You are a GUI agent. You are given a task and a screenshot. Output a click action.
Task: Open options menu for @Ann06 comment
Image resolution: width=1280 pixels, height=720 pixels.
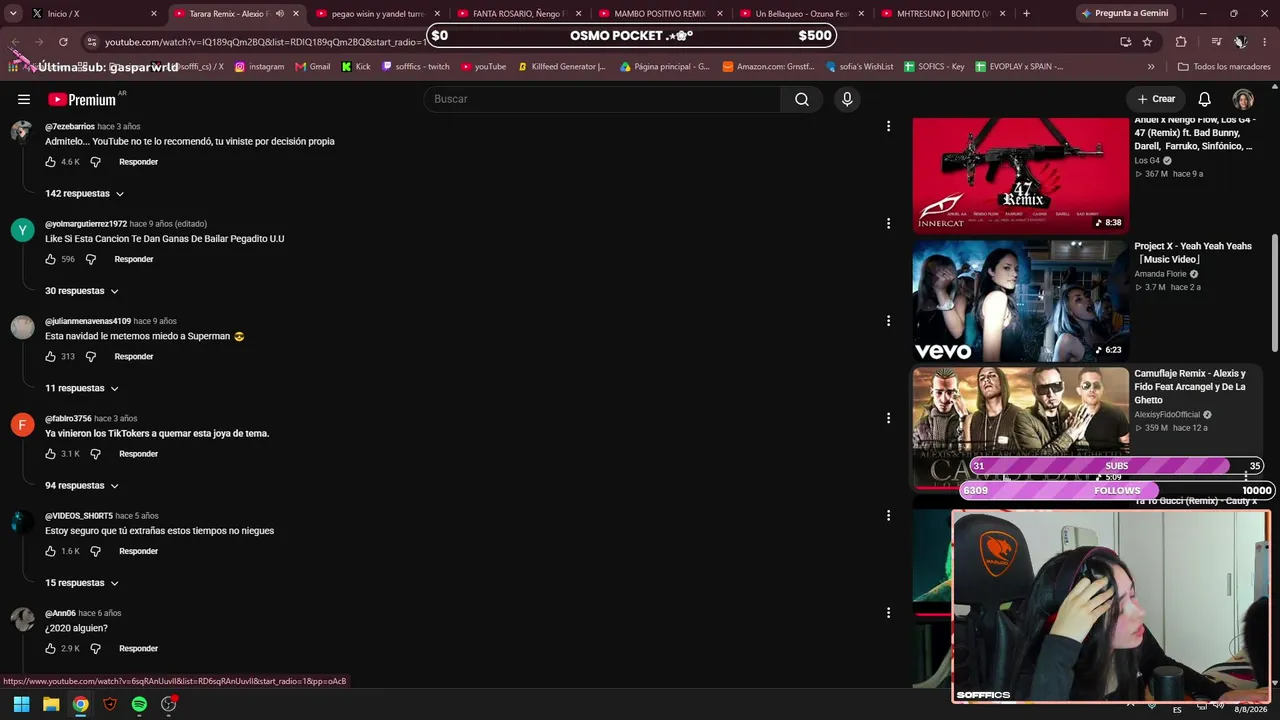pyautogui.click(x=888, y=612)
